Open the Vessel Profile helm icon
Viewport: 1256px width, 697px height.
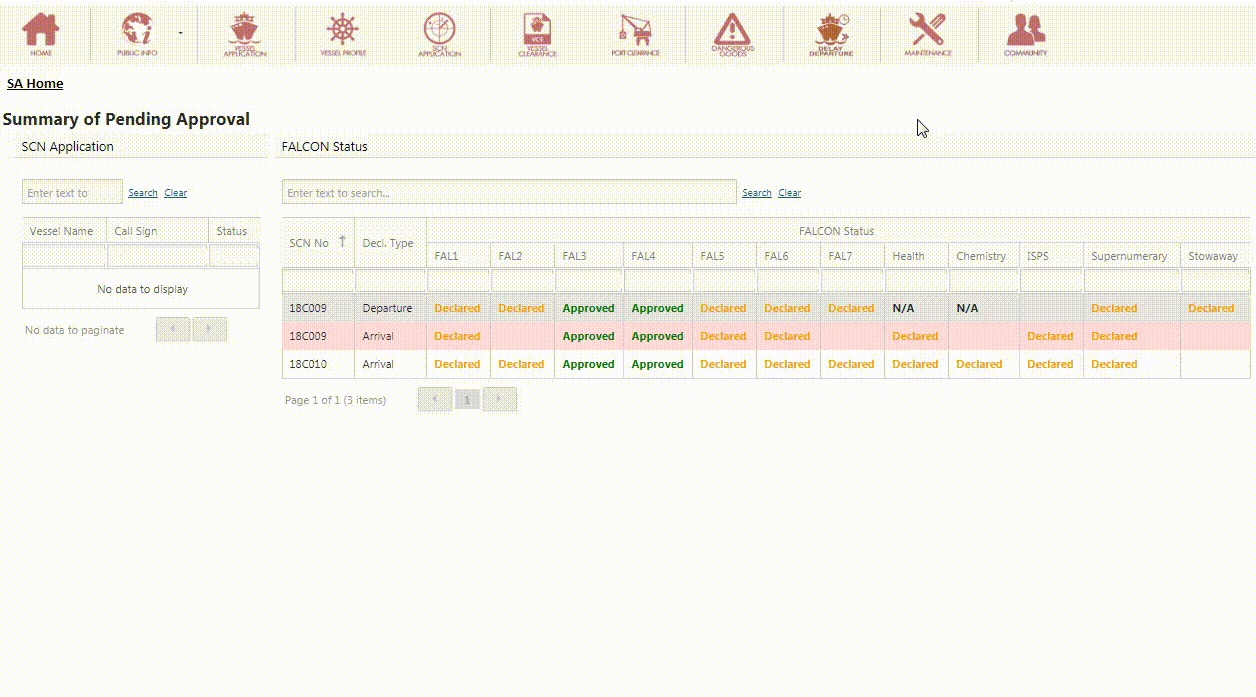342,34
